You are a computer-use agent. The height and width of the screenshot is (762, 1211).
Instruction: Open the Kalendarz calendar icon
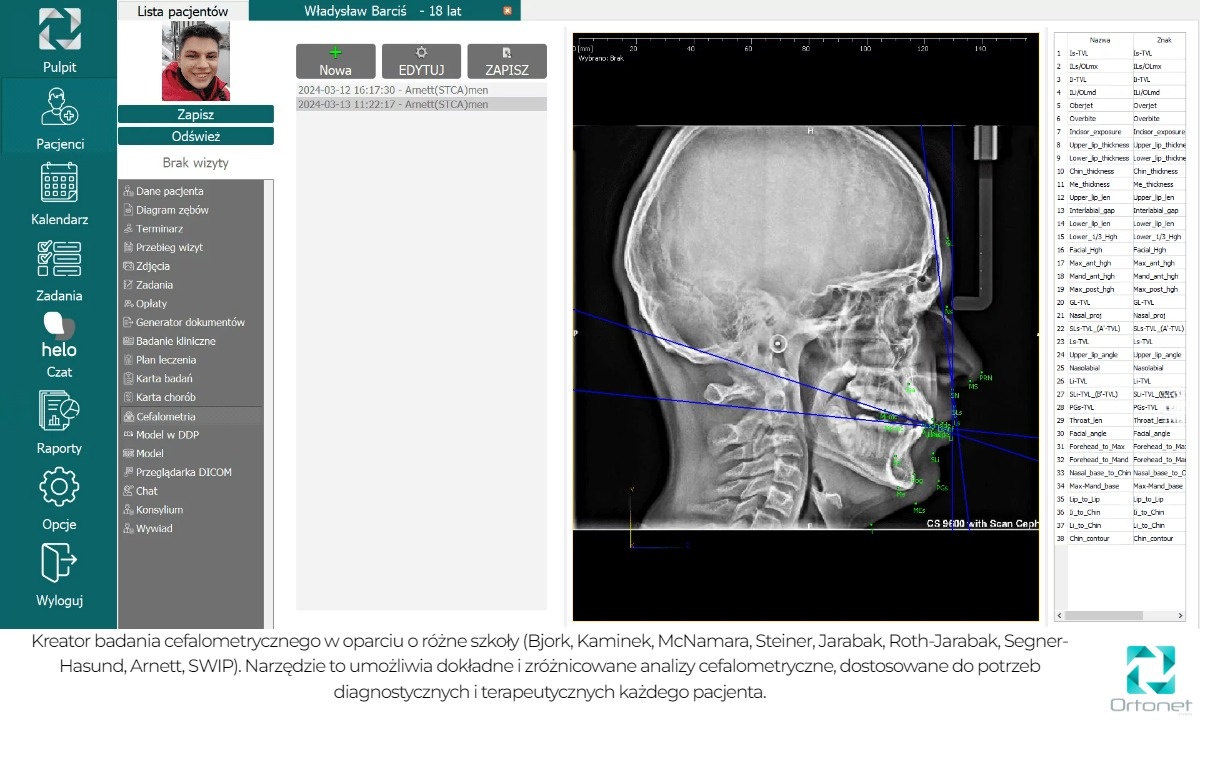click(59, 183)
